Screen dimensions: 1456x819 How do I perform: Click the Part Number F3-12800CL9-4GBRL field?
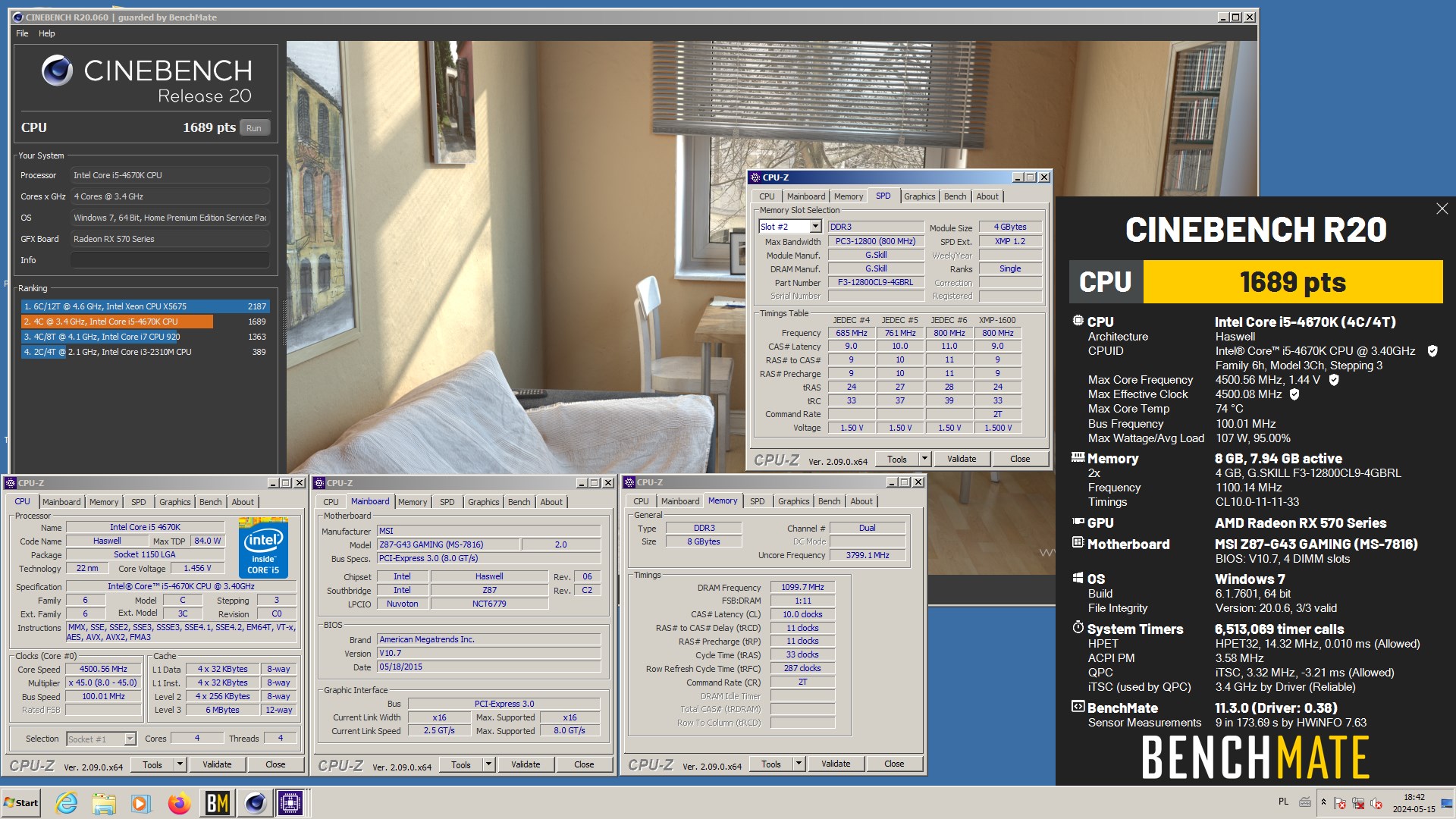pos(875,282)
